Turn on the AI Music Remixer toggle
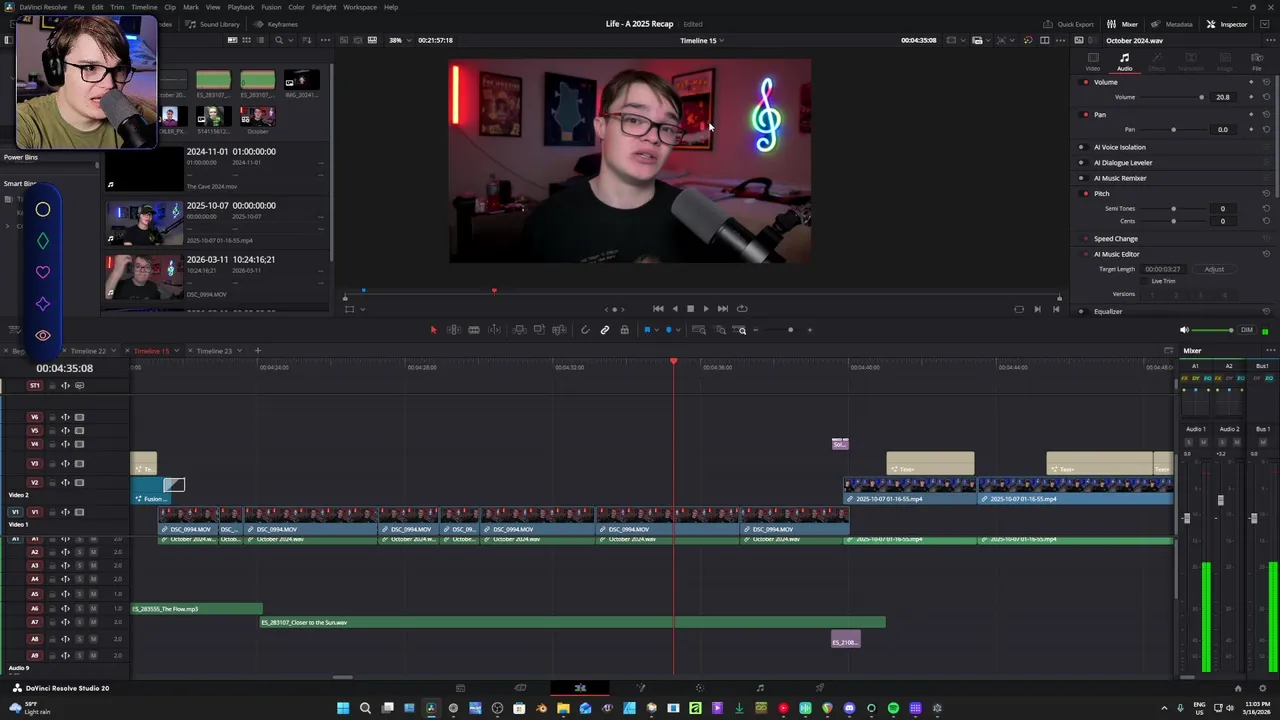 pyautogui.click(x=1081, y=178)
